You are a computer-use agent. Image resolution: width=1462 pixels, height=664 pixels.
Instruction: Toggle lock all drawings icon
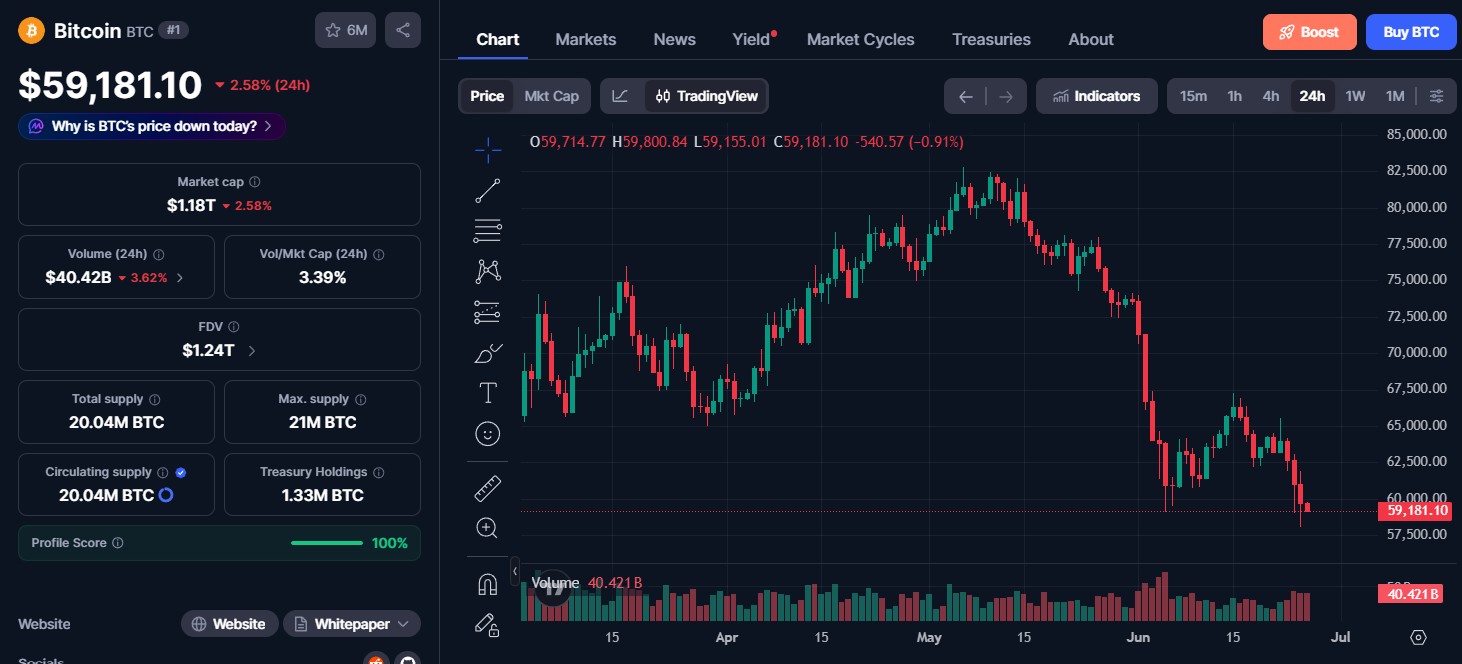(x=488, y=625)
